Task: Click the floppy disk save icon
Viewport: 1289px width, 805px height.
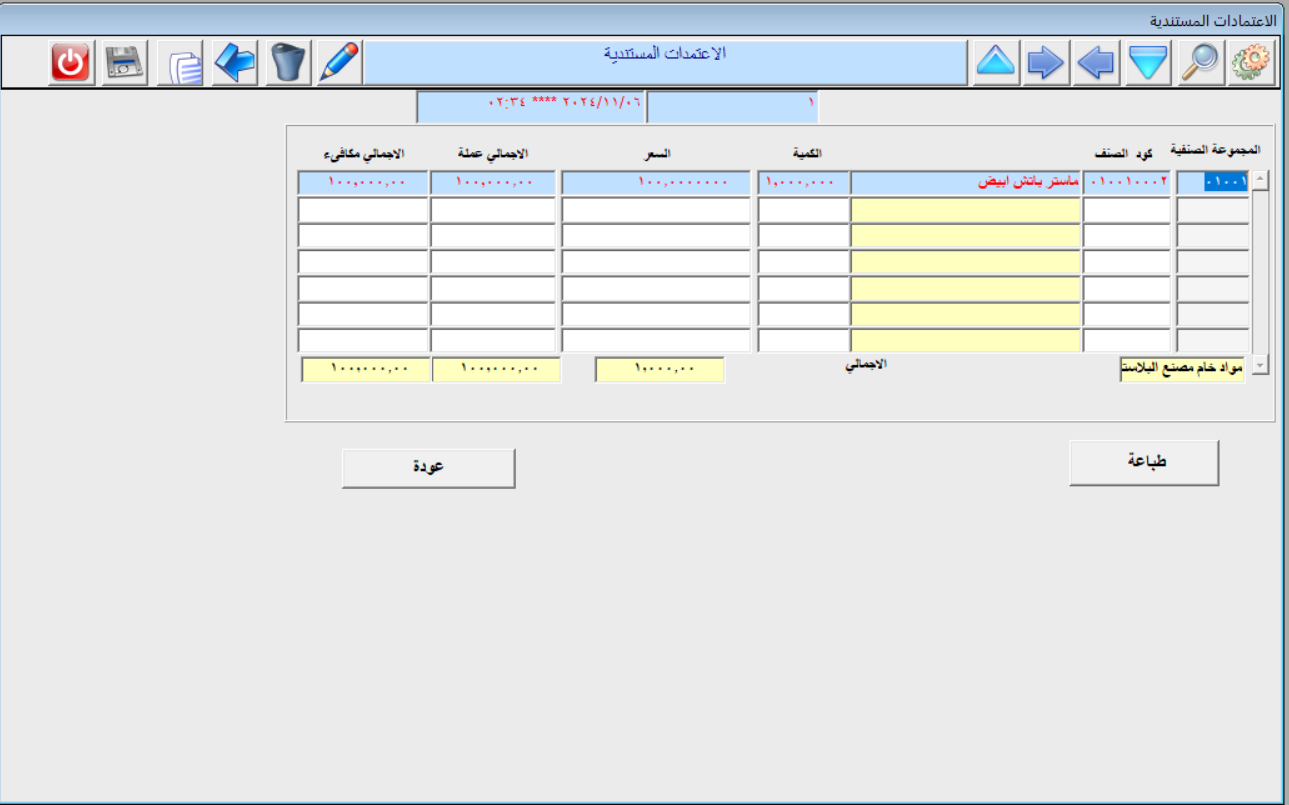Action: tap(125, 63)
